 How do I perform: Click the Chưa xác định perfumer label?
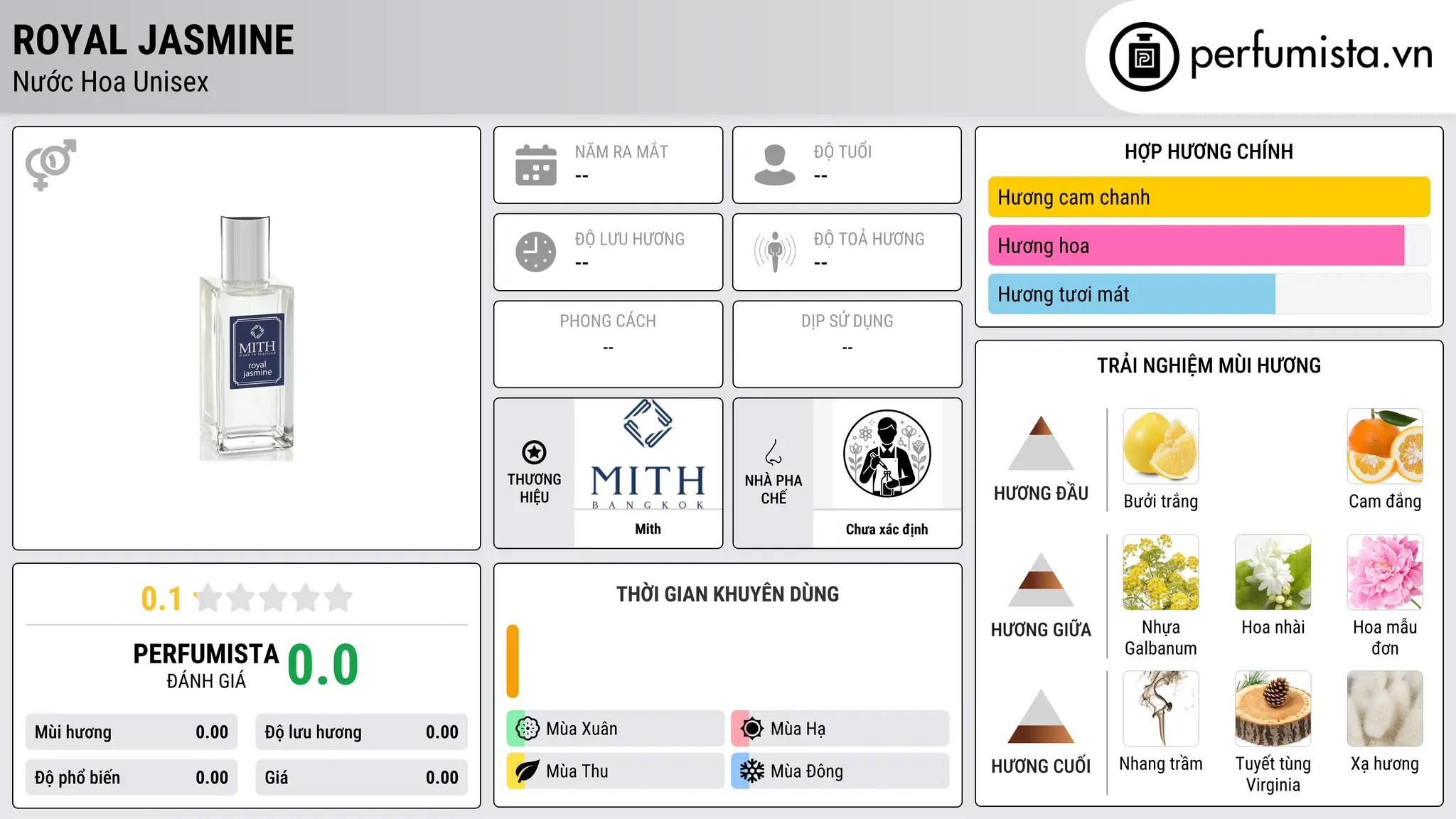click(x=887, y=529)
